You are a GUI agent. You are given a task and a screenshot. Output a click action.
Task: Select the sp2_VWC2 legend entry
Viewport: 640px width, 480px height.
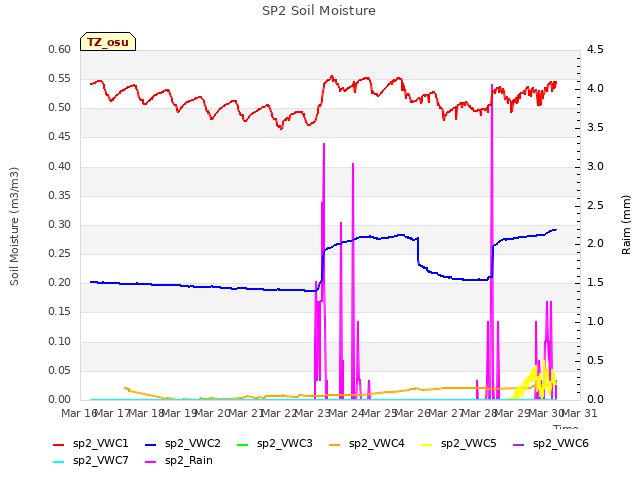tap(183, 444)
